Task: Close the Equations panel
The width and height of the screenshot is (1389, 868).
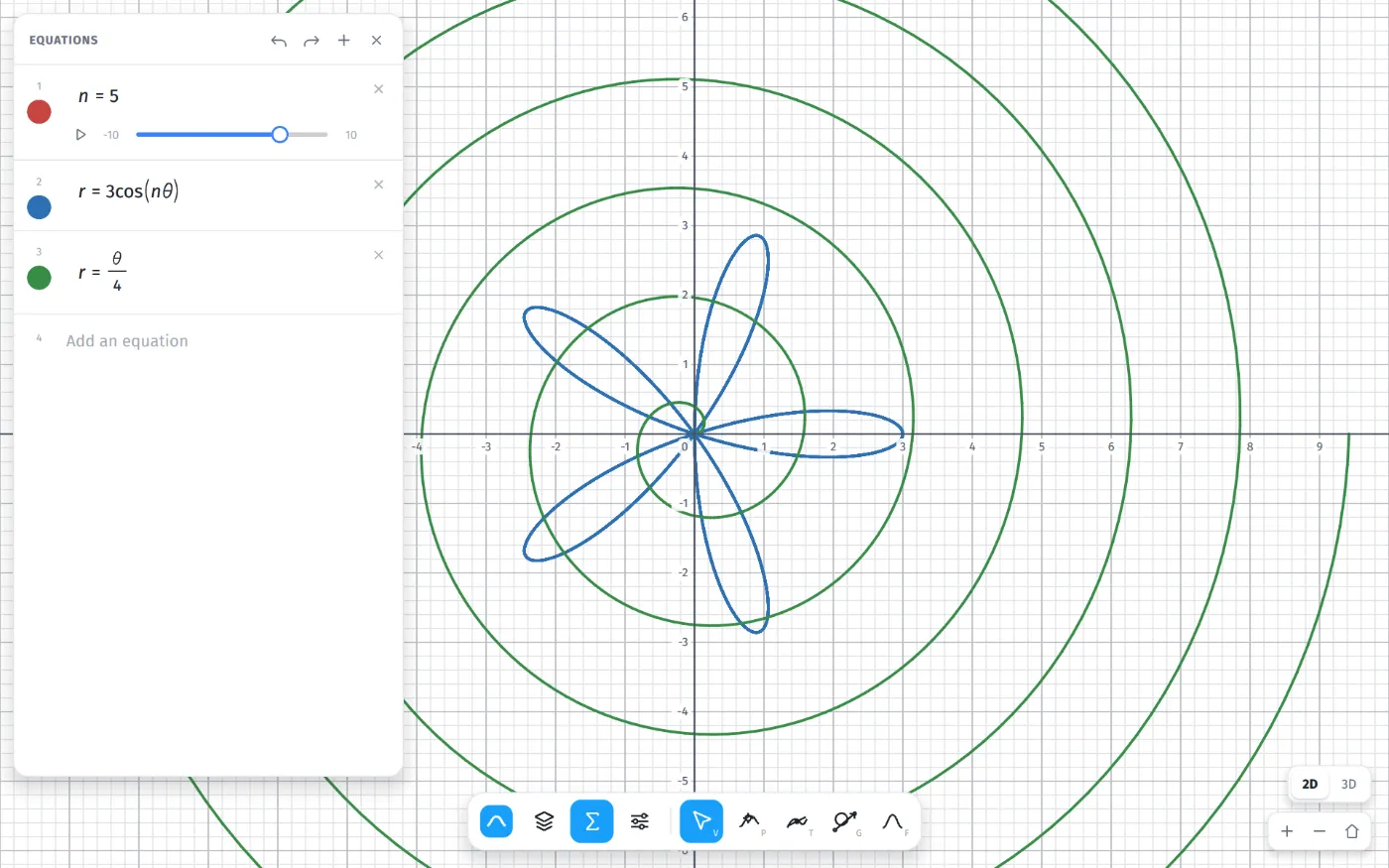Action: click(377, 41)
